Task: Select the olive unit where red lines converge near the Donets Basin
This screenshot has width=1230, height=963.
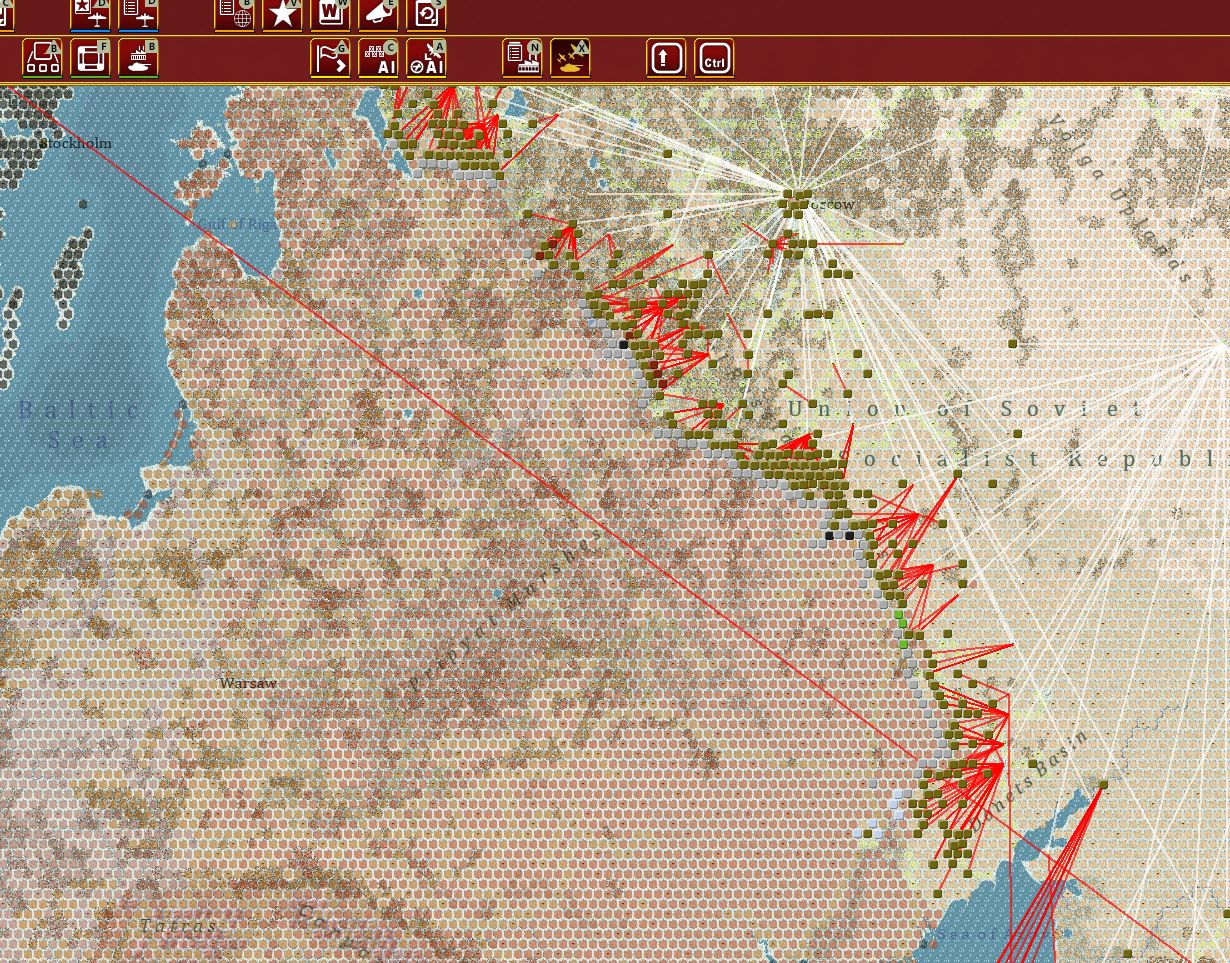Action: [1103, 785]
